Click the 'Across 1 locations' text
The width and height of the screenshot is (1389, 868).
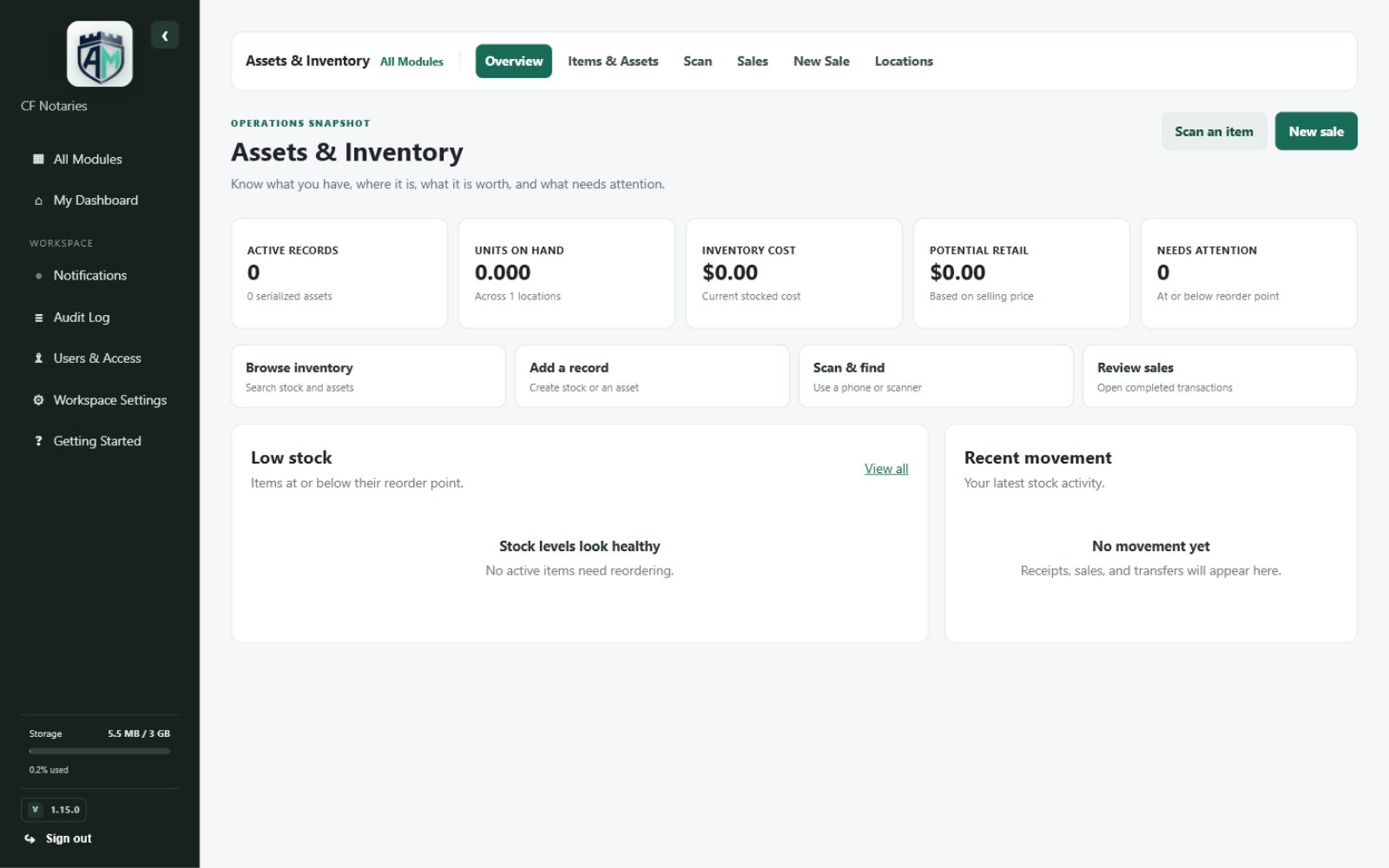(517, 297)
